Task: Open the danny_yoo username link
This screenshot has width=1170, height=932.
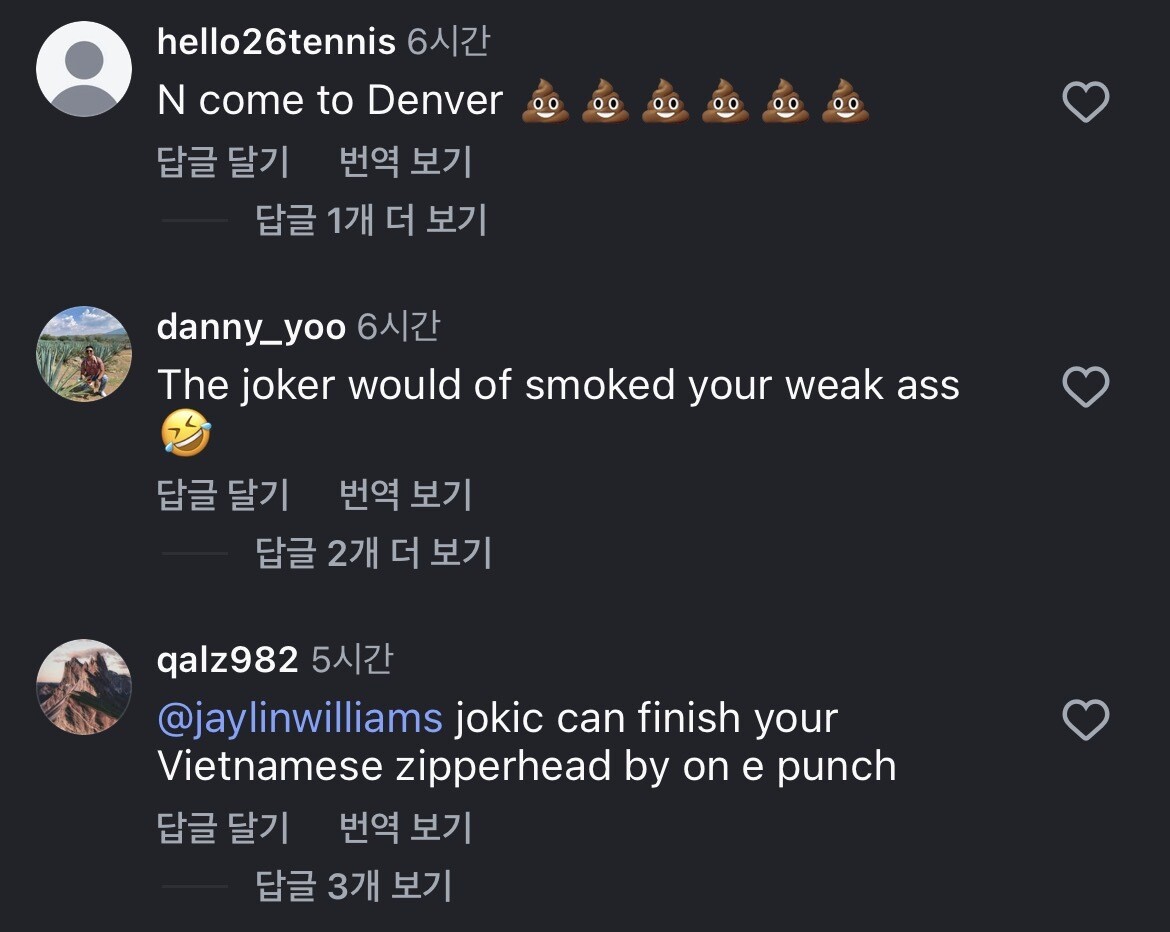Action: (x=251, y=327)
